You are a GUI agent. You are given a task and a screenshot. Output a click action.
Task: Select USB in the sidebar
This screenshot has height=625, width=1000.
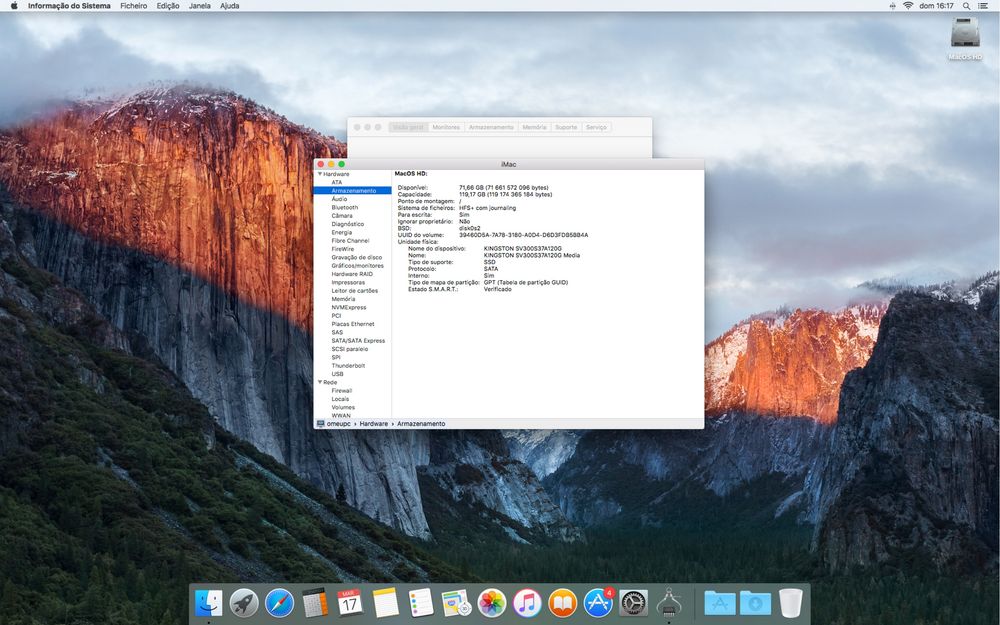(337, 374)
